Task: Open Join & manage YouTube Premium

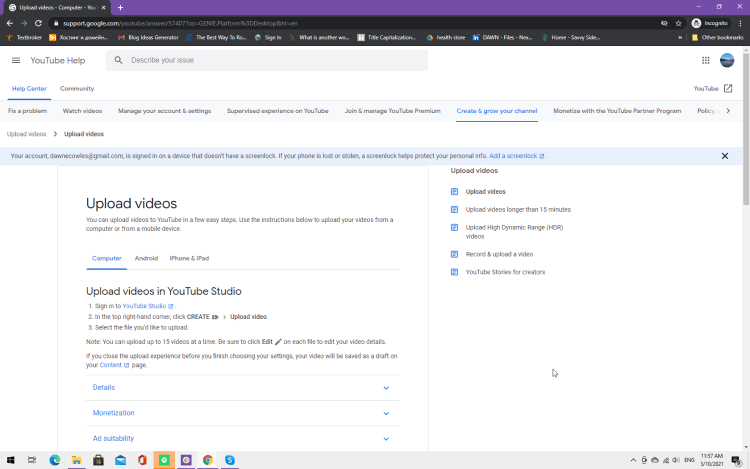Action: (x=393, y=111)
